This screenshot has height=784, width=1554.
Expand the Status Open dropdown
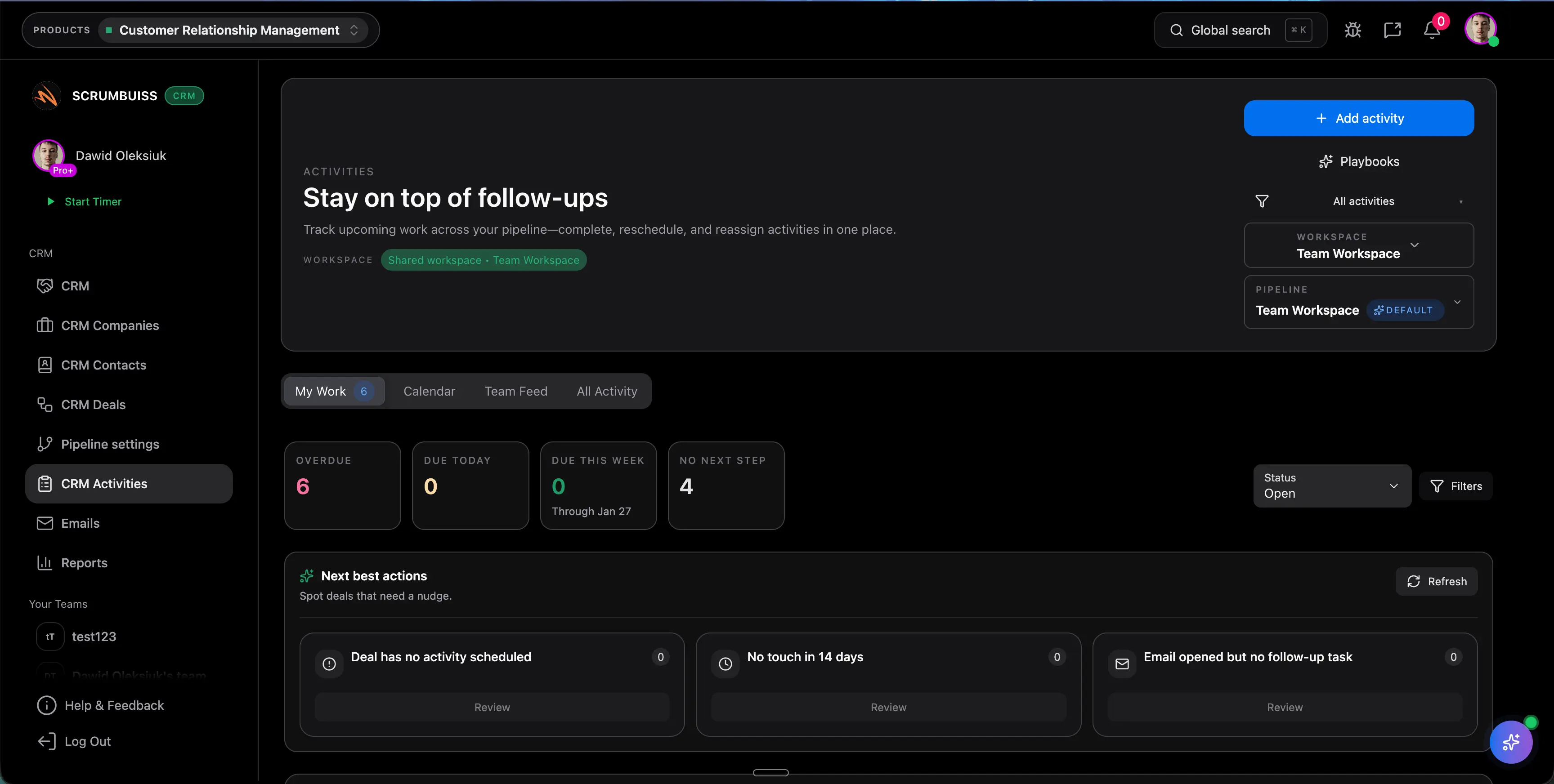pyautogui.click(x=1331, y=486)
